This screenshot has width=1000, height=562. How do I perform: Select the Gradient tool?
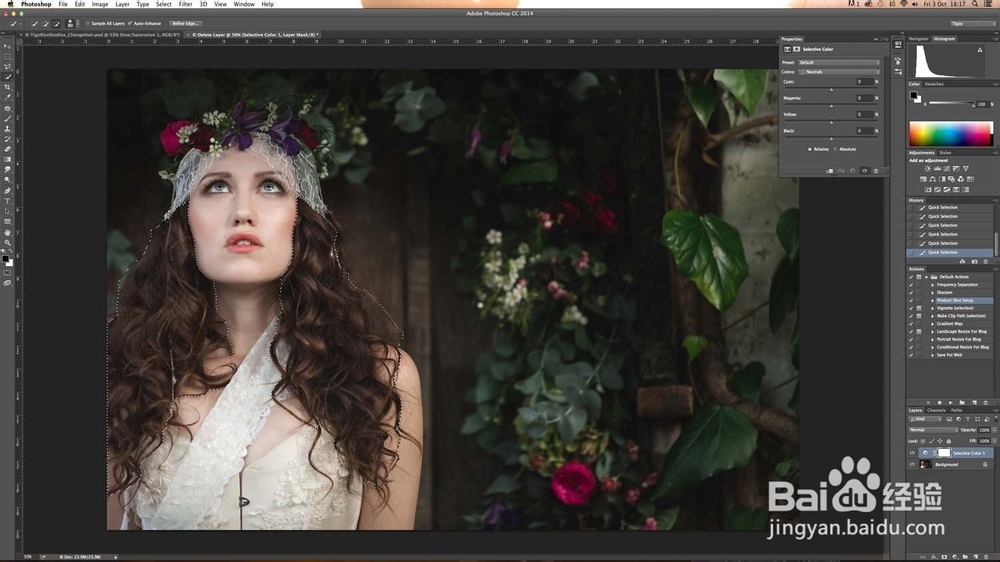tap(8, 159)
